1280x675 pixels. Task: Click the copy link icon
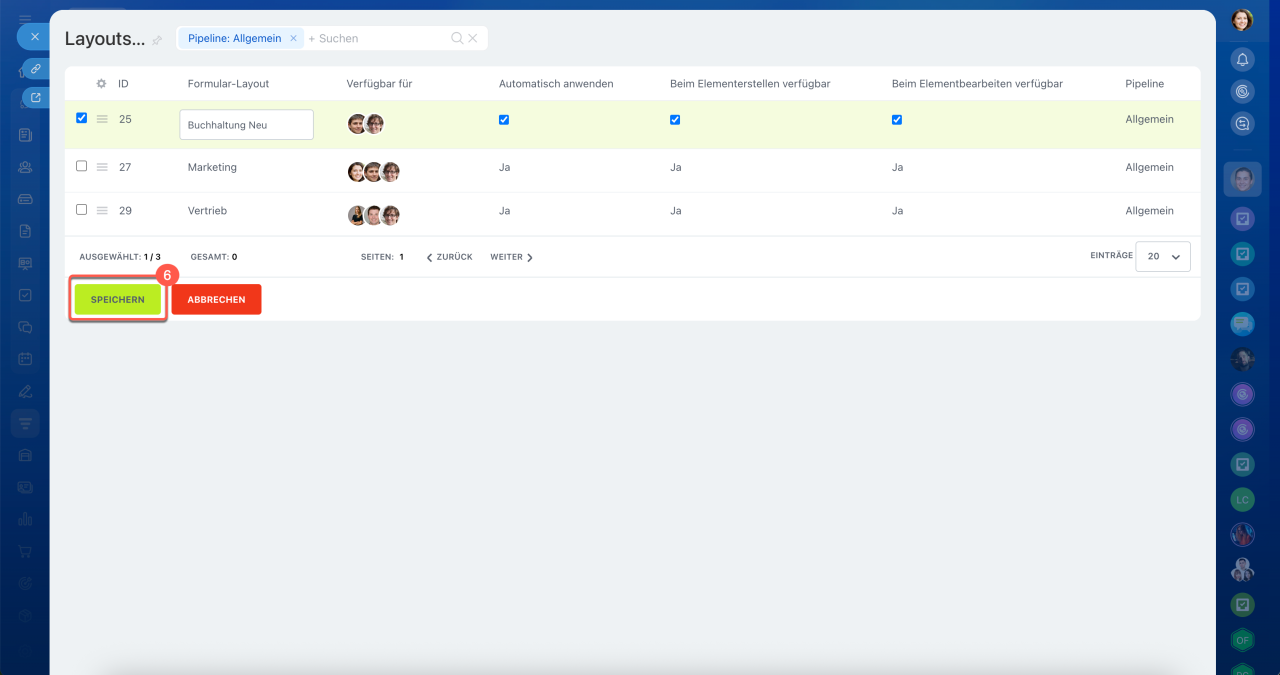click(35, 68)
